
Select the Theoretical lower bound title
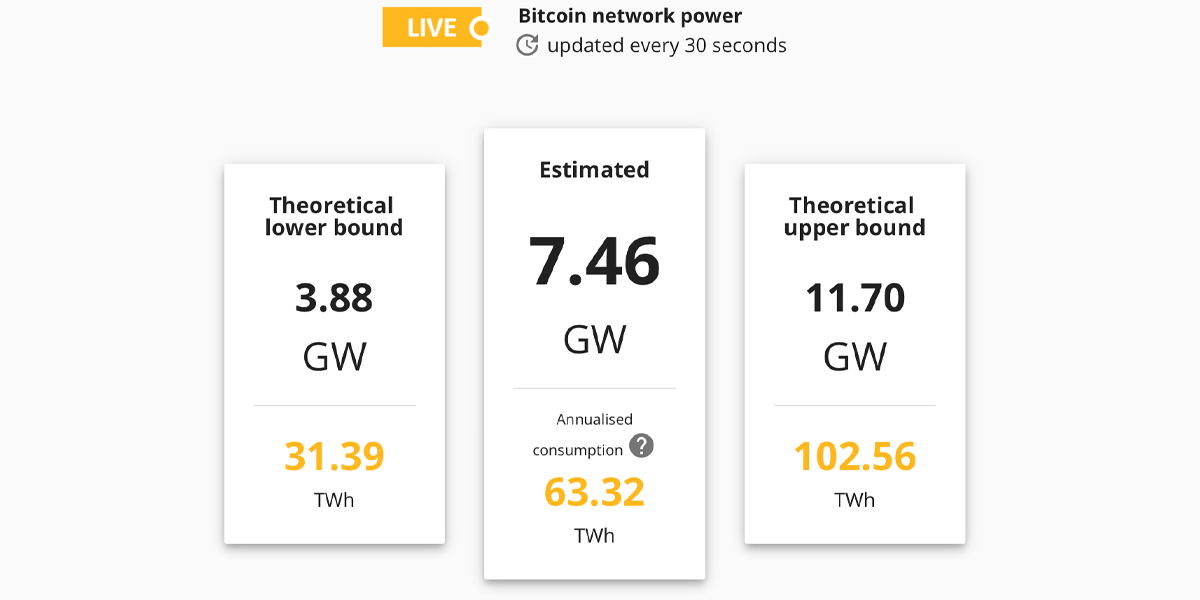pos(334,217)
